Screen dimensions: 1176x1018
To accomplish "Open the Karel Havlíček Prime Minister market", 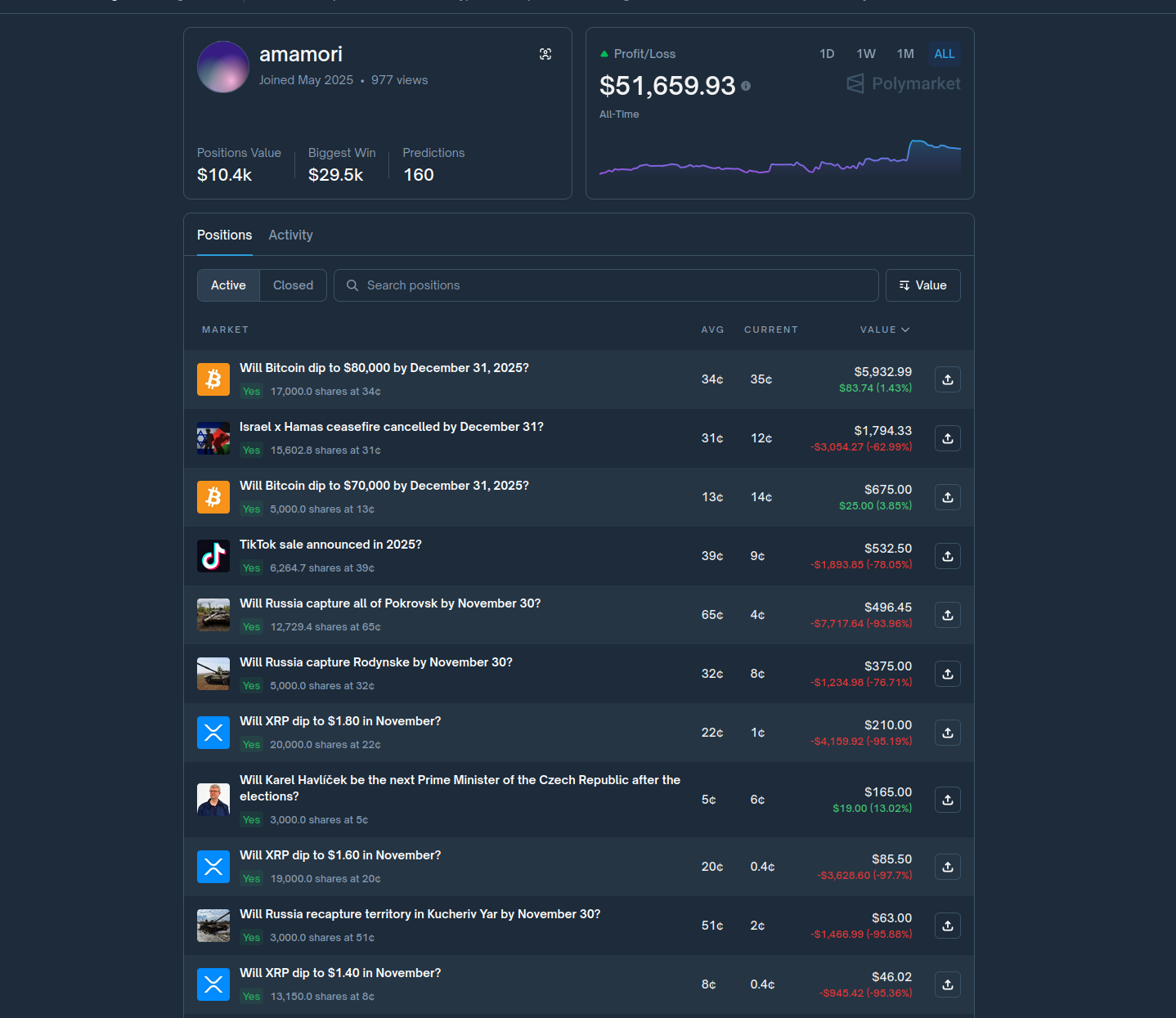I will pyautogui.click(x=460, y=788).
